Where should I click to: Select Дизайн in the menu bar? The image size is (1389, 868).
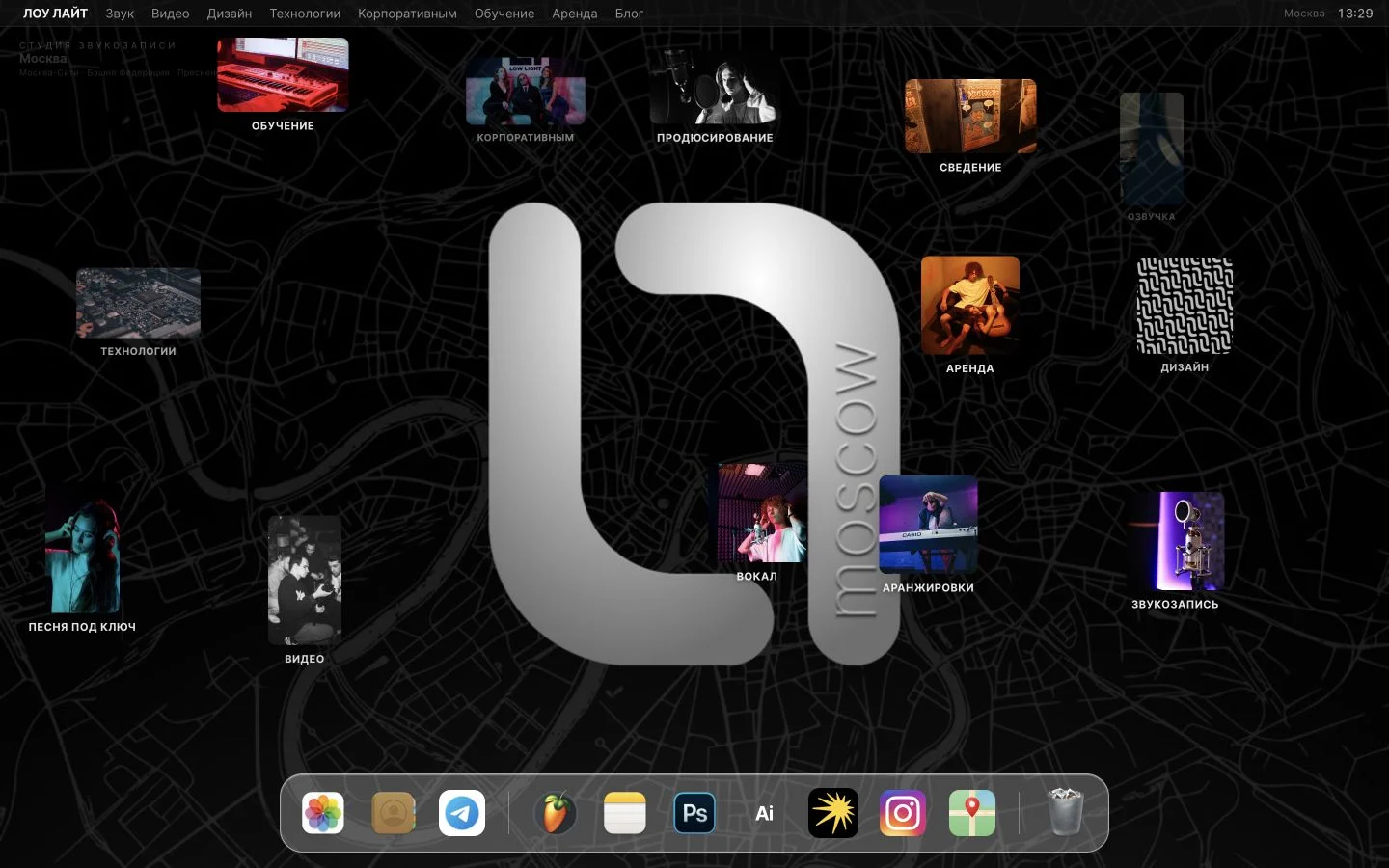coord(230,14)
